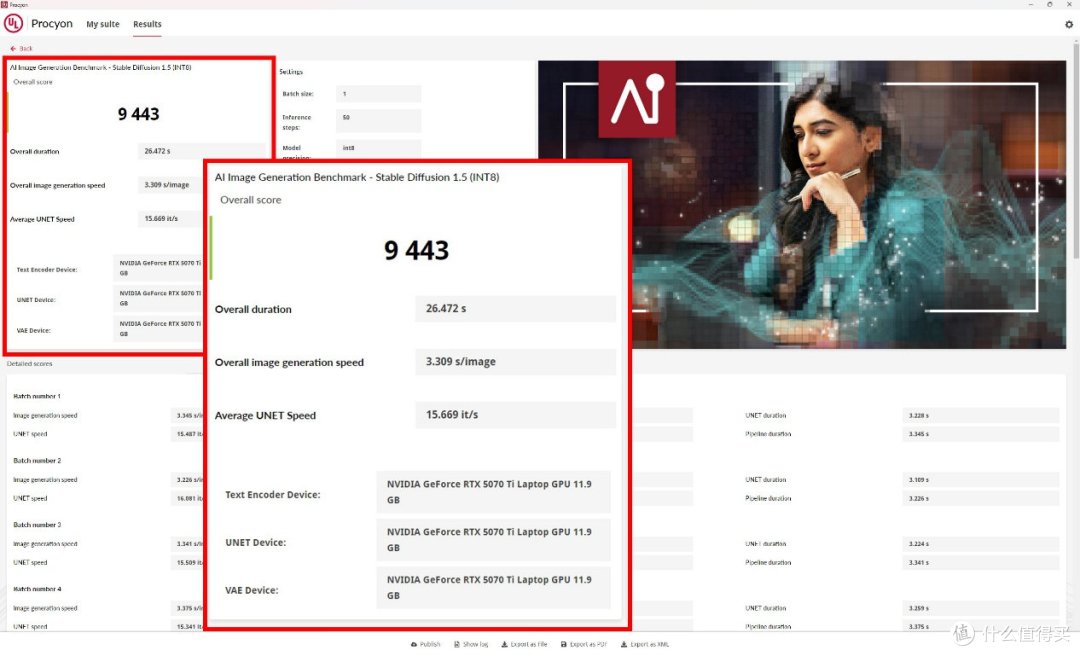1080x656 pixels.
Task: Click the UL Procyon logo icon
Action: 13,23
